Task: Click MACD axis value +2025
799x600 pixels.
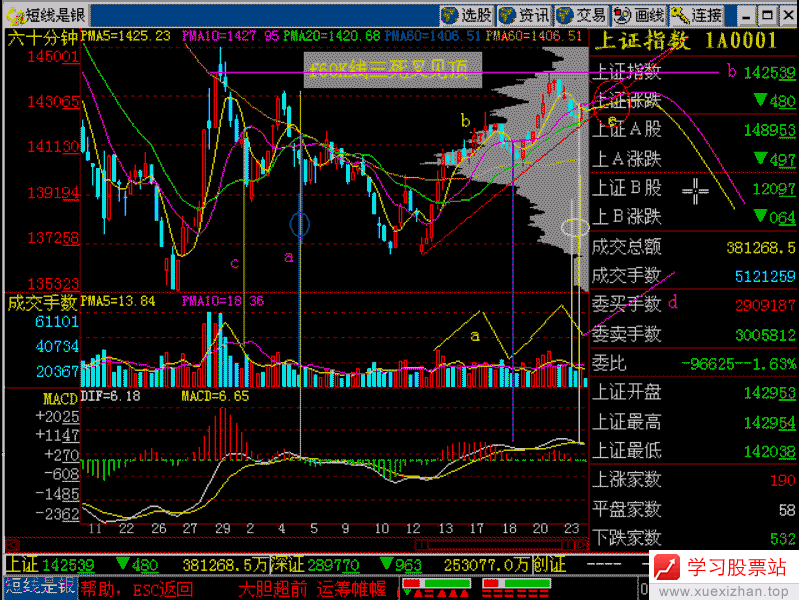Action: pyautogui.click(x=57, y=416)
